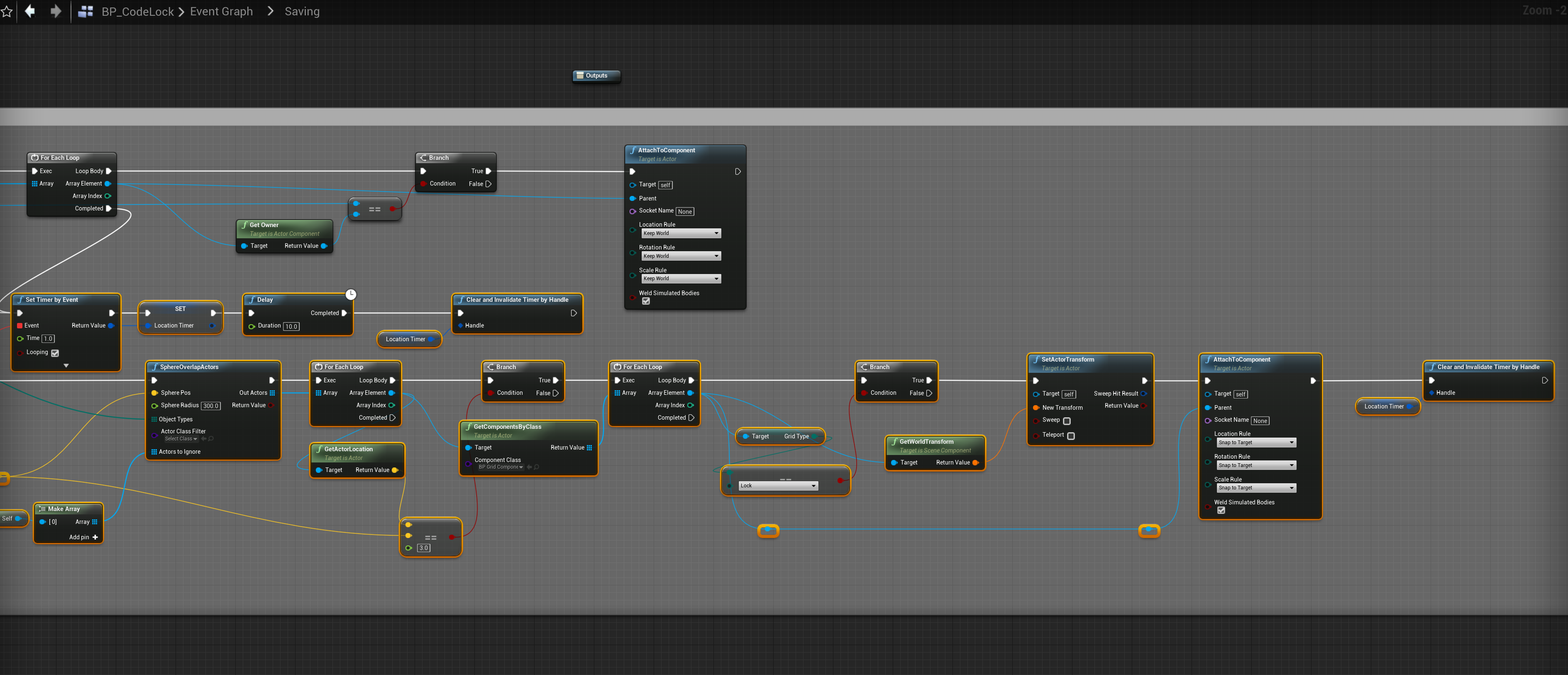Screen dimensions: 1568x675
Task: Click the clock icon on Delay node
Action: coord(351,295)
